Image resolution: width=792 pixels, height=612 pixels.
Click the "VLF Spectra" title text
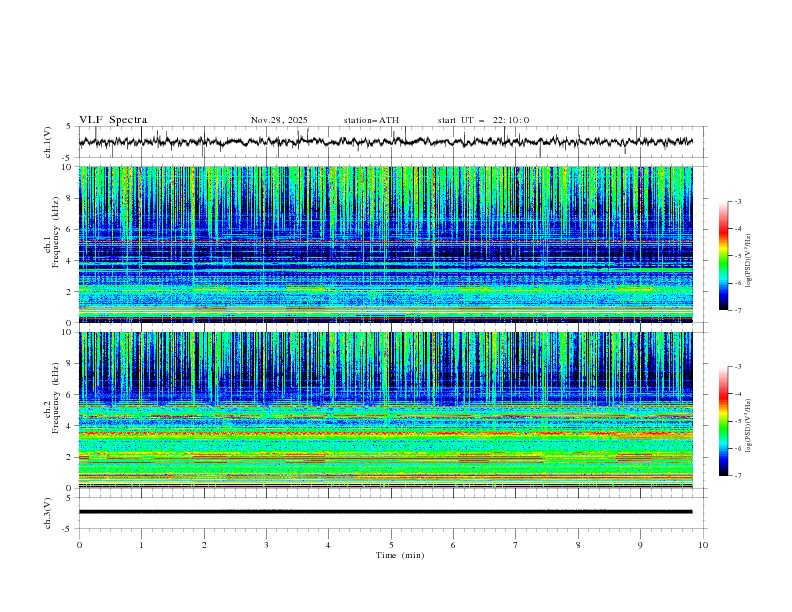point(113,120)
